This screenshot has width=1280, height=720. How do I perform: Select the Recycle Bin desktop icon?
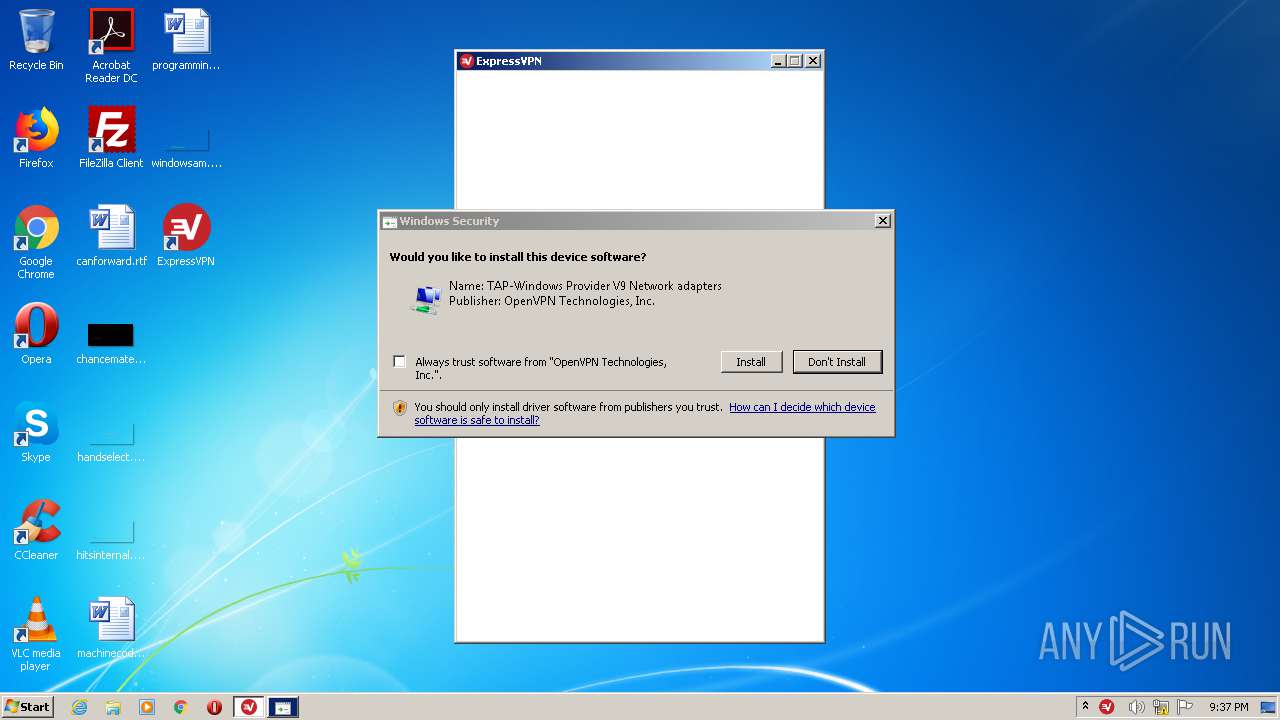[x=36, y=40]
